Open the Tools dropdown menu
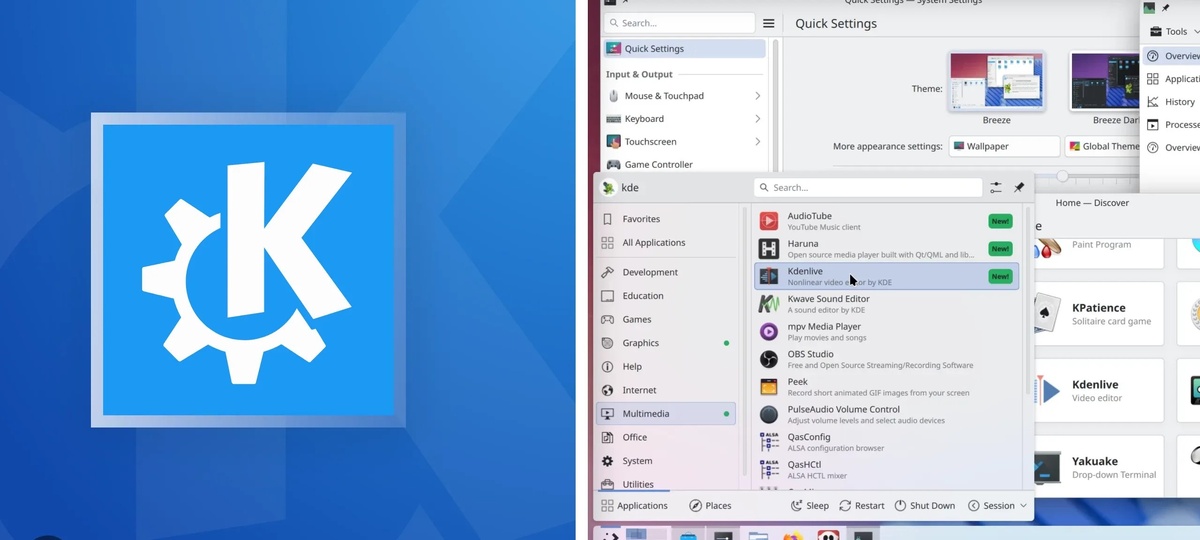This screenshot has height=540, width=1200. [x=1172, y=32]
